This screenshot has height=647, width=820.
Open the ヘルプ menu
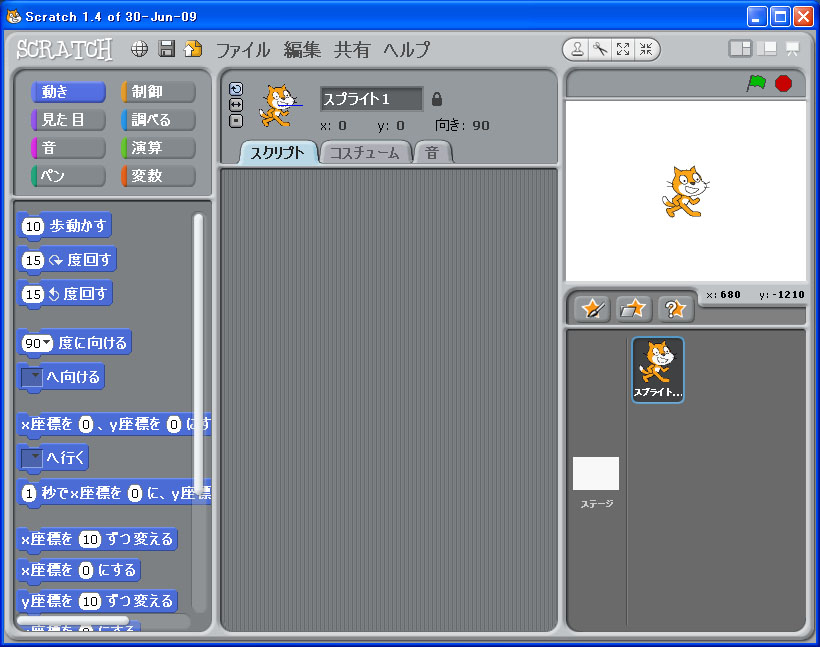[x=407, y=50]
